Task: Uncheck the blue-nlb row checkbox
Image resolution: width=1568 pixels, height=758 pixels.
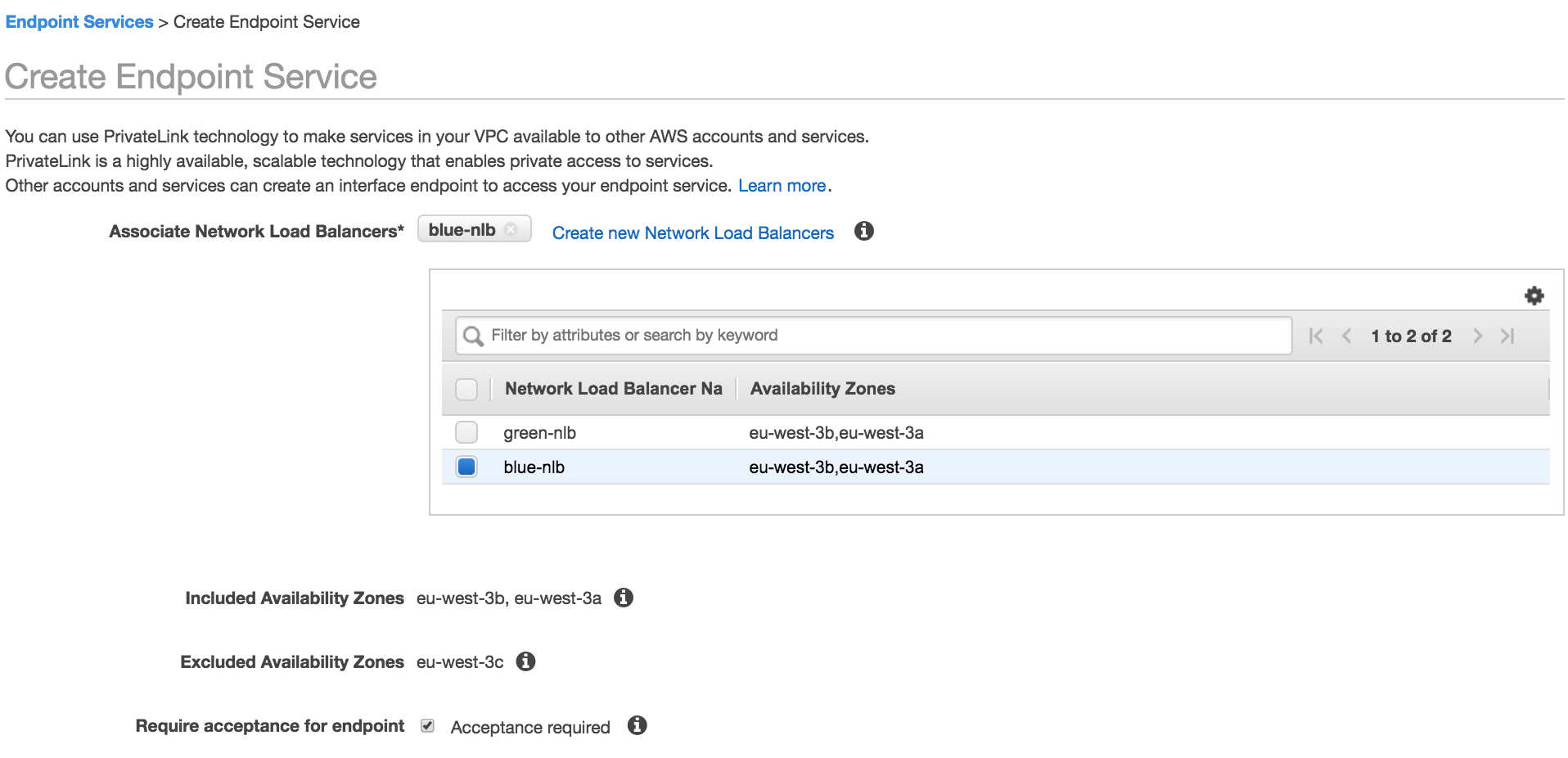Action: point(466,467)
